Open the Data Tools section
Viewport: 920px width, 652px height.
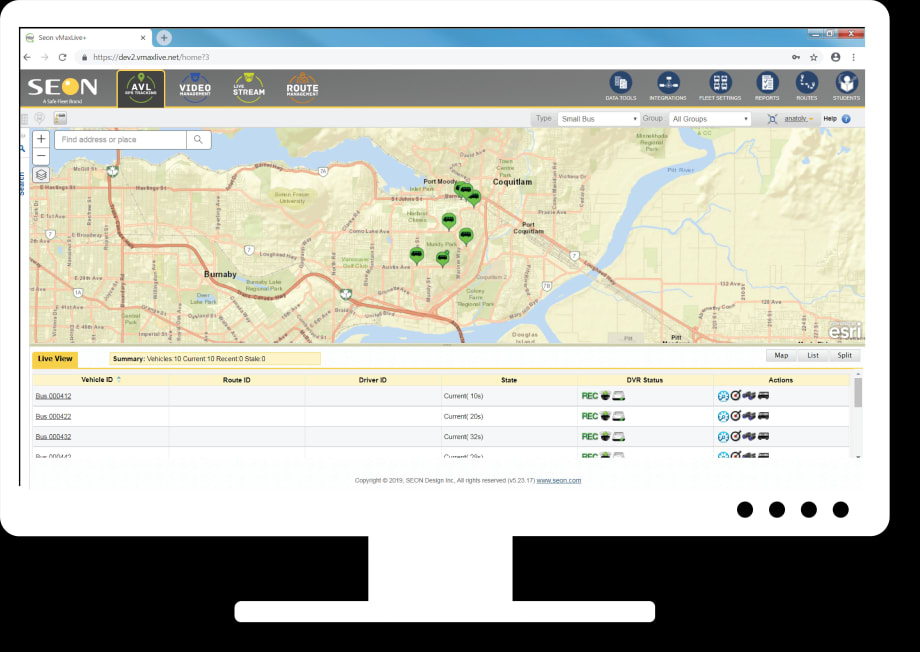[x=621, y=85]
